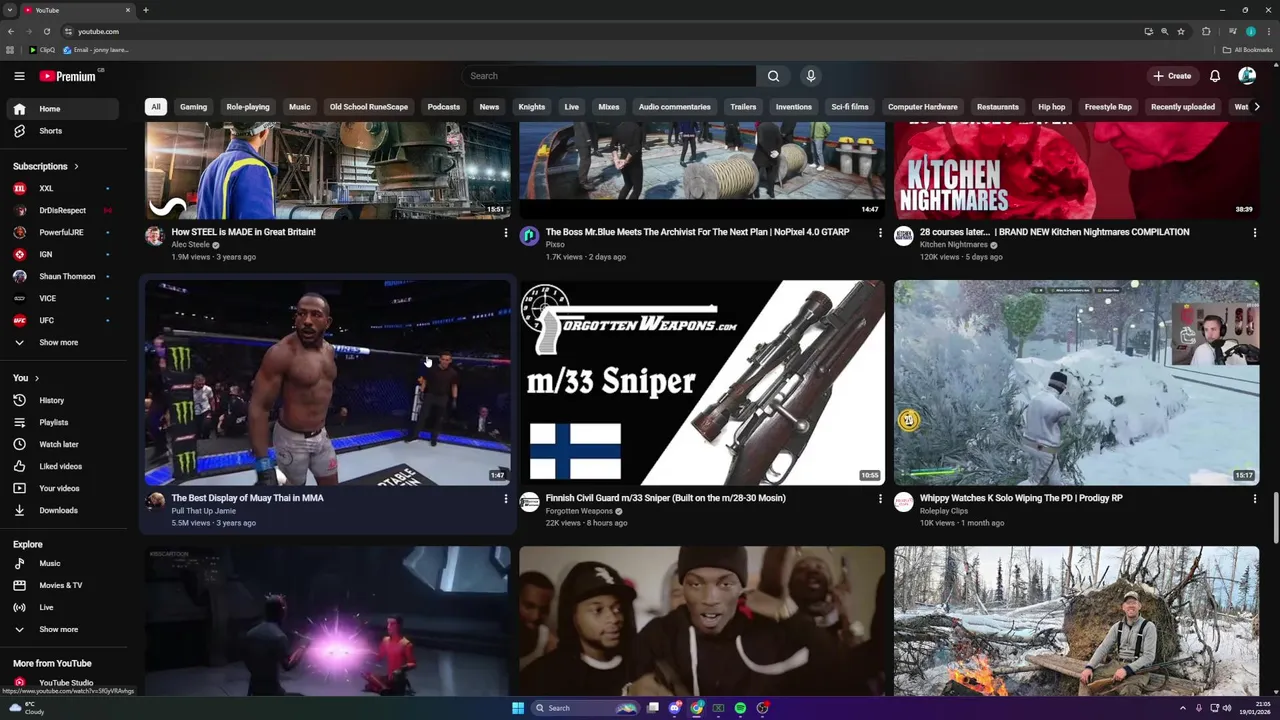1280x720 pixels.
Task: Open the YouTube guide hamburger menu
Action: click(x=19, y=76)
